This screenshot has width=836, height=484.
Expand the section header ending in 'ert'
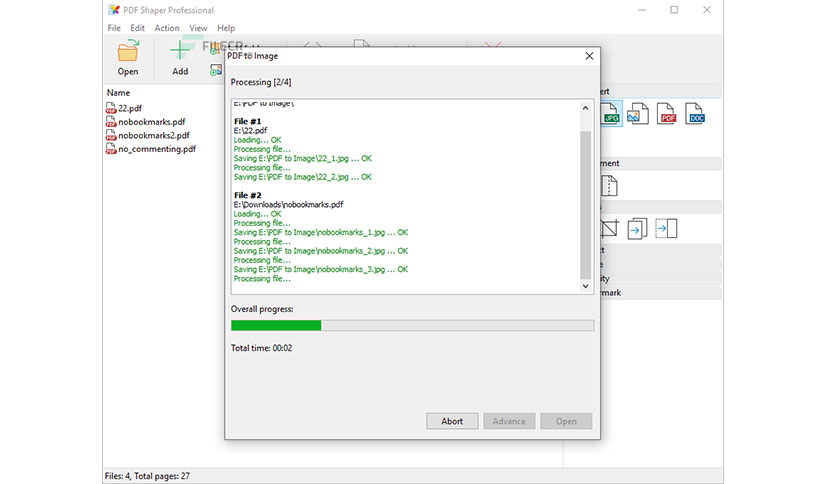(x=661, y=92)
